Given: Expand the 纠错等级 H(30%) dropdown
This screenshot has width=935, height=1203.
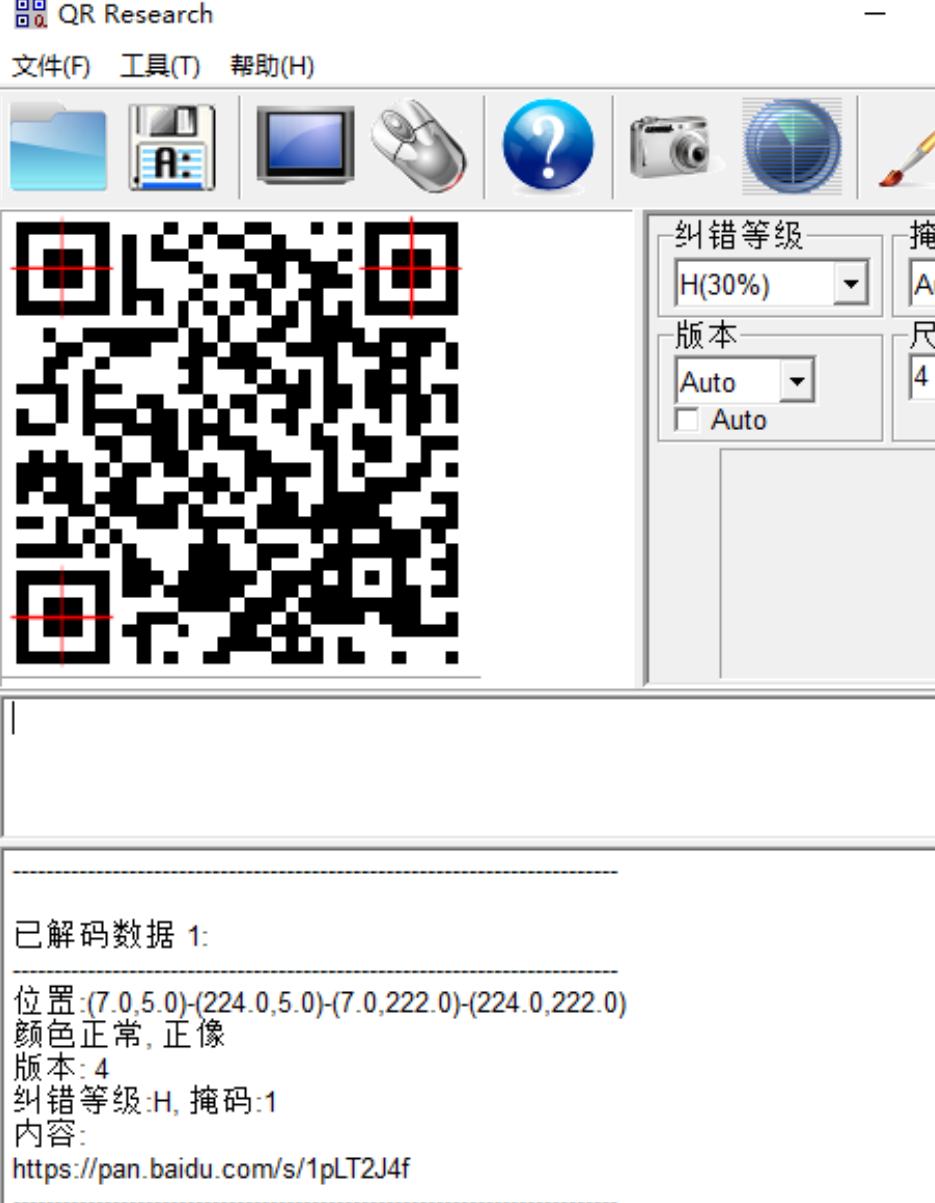Looking at the screenshot, I should tap(850, 285).
